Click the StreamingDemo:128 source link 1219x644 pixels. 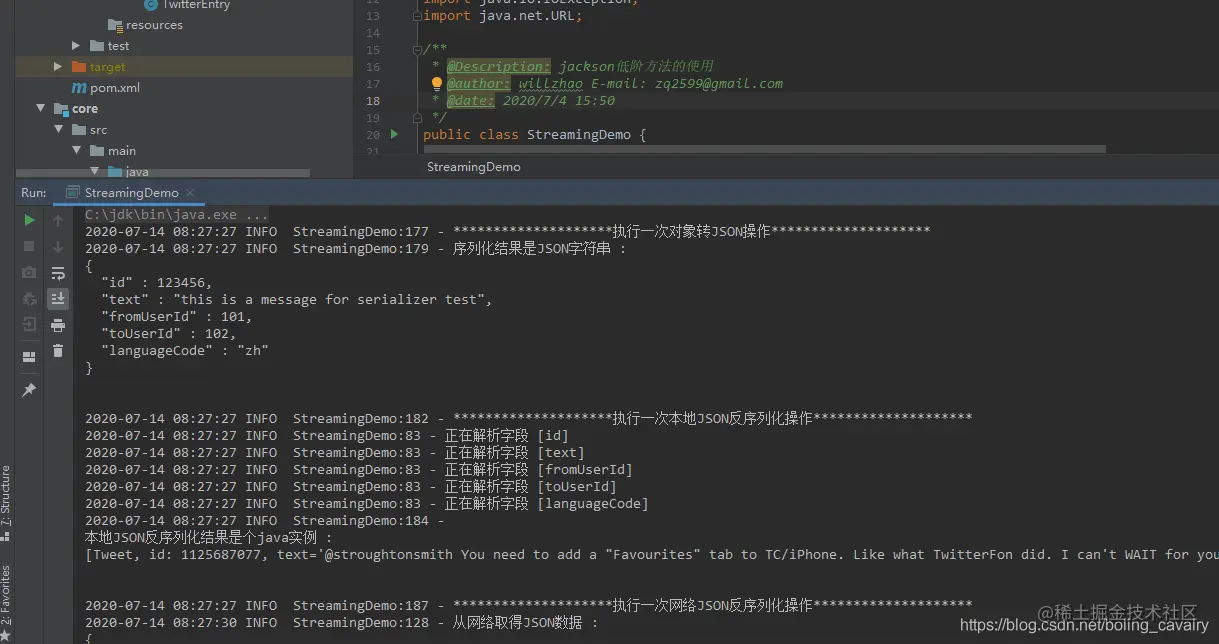click(x=361, y=622)
